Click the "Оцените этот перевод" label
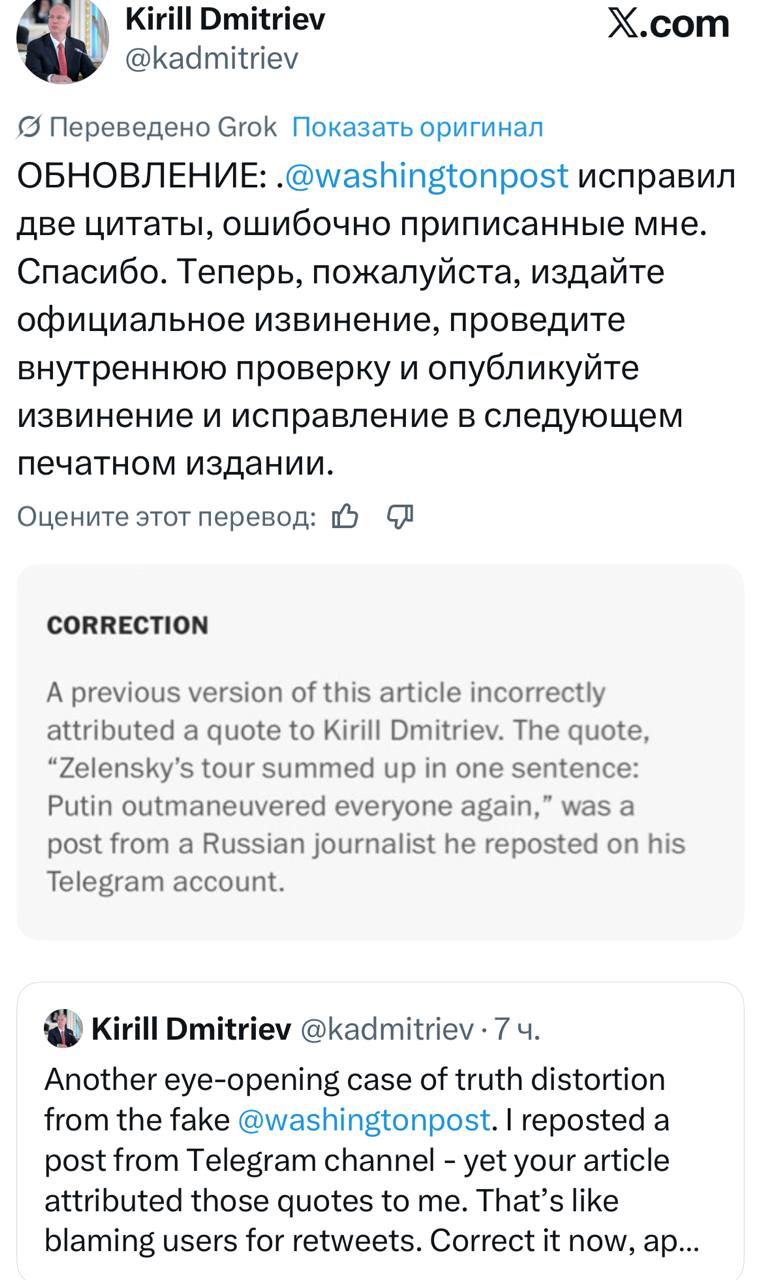761x1280 pixels. [166, 516]
